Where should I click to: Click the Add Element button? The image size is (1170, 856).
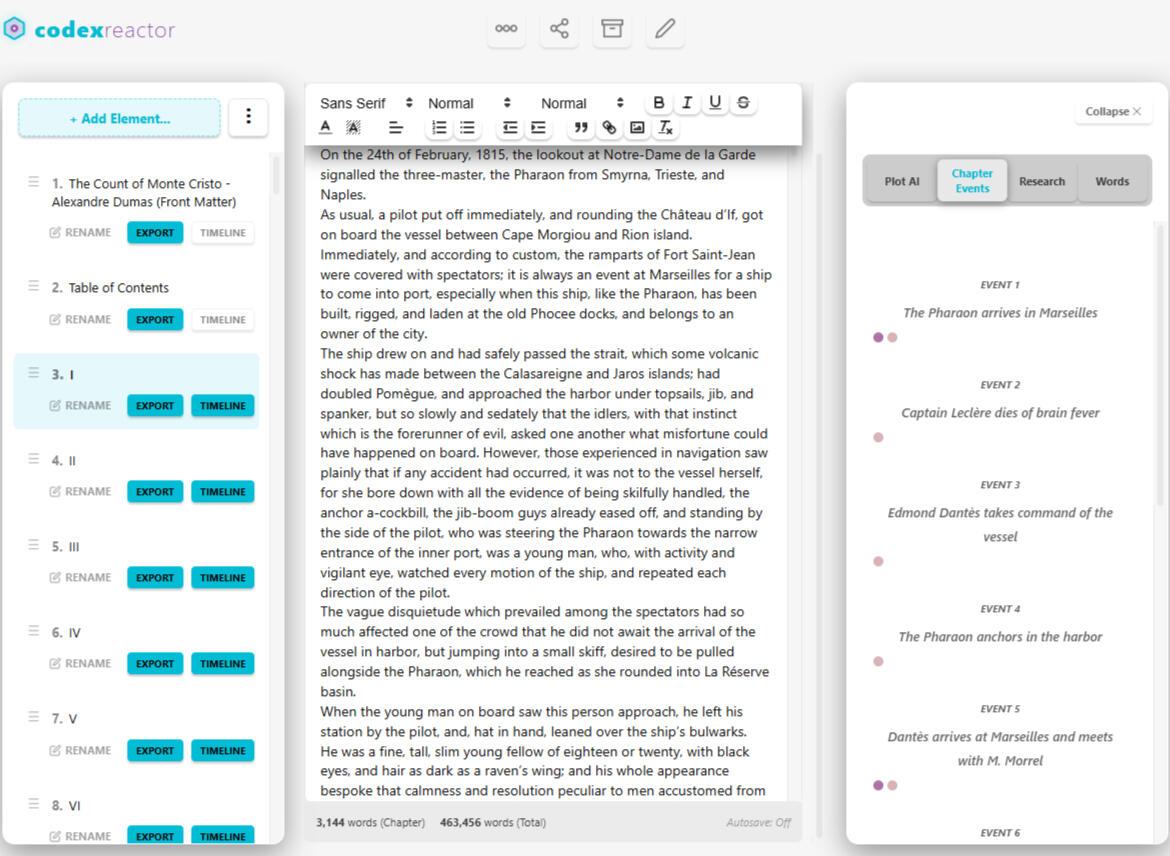(x=119, y=118)
